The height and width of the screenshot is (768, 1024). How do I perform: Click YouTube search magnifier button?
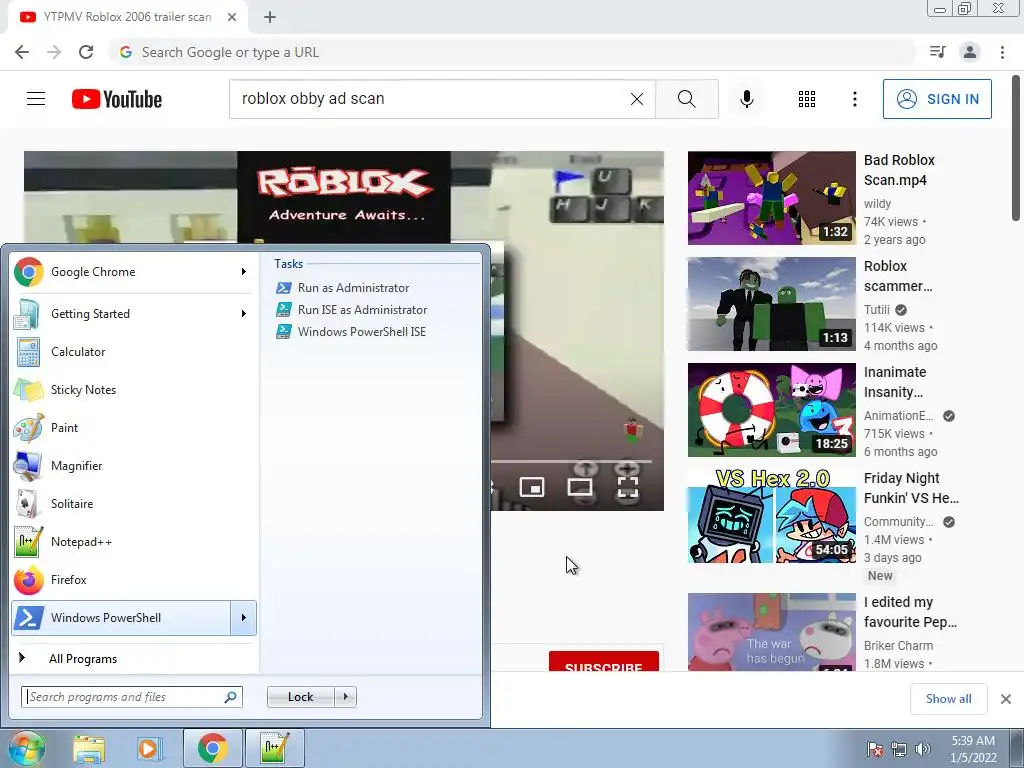click(686, 99)
